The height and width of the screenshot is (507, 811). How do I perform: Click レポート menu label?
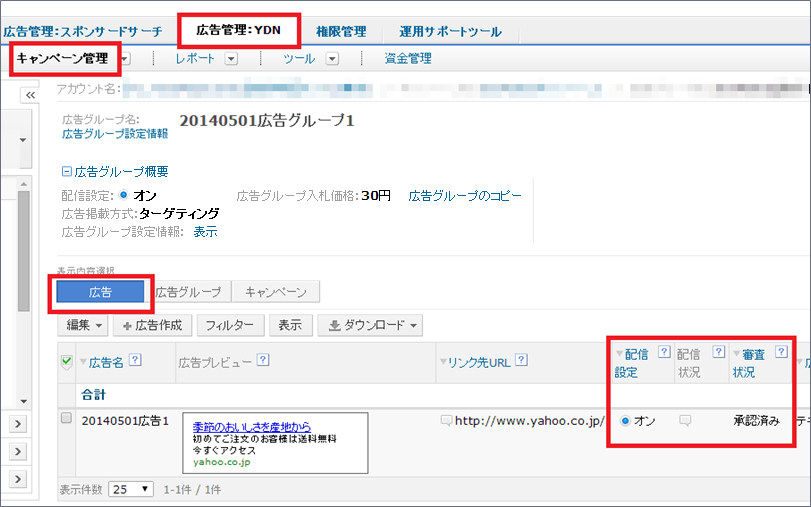point(195,58)
